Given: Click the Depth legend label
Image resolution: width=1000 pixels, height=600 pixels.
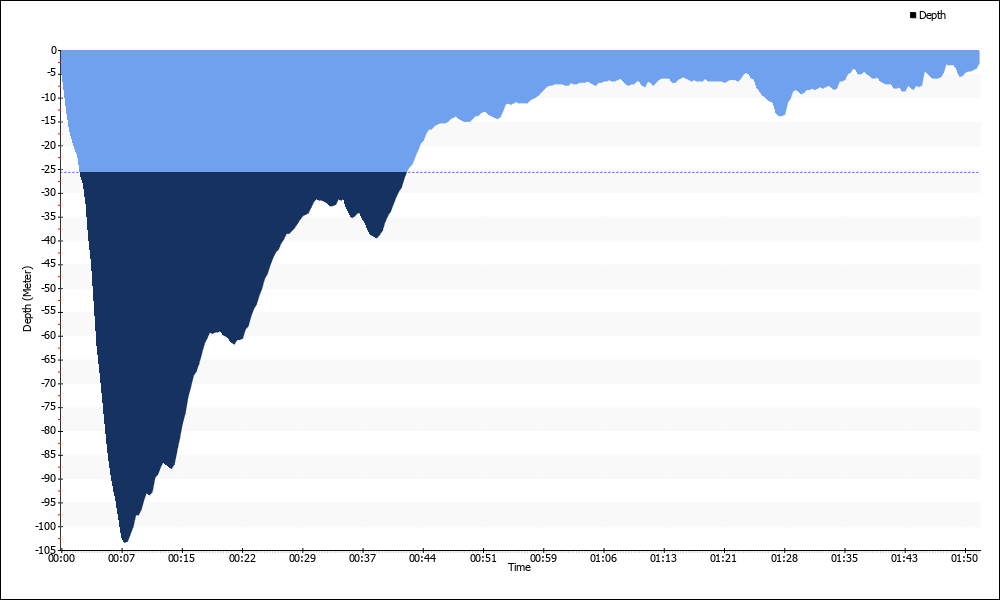Looking at the screenshot, I should pos(932,15).
